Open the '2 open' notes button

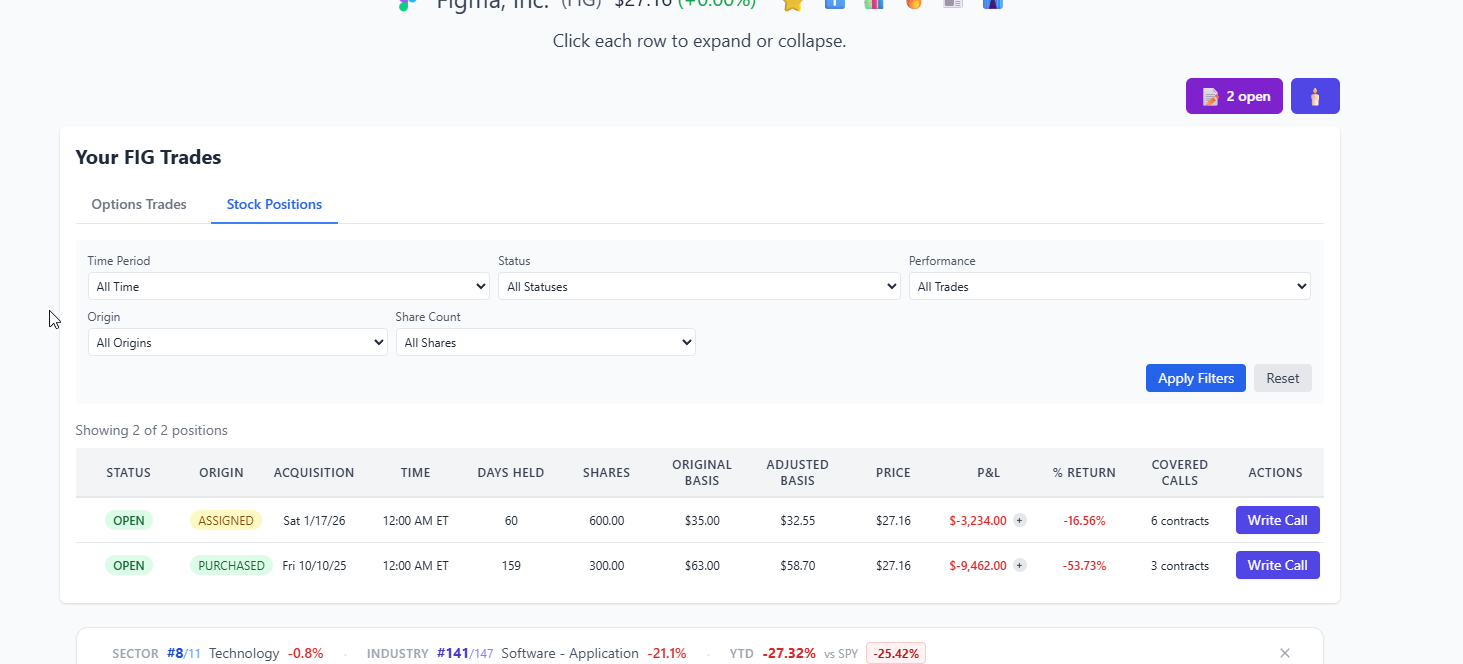[x=1234, y=96]
